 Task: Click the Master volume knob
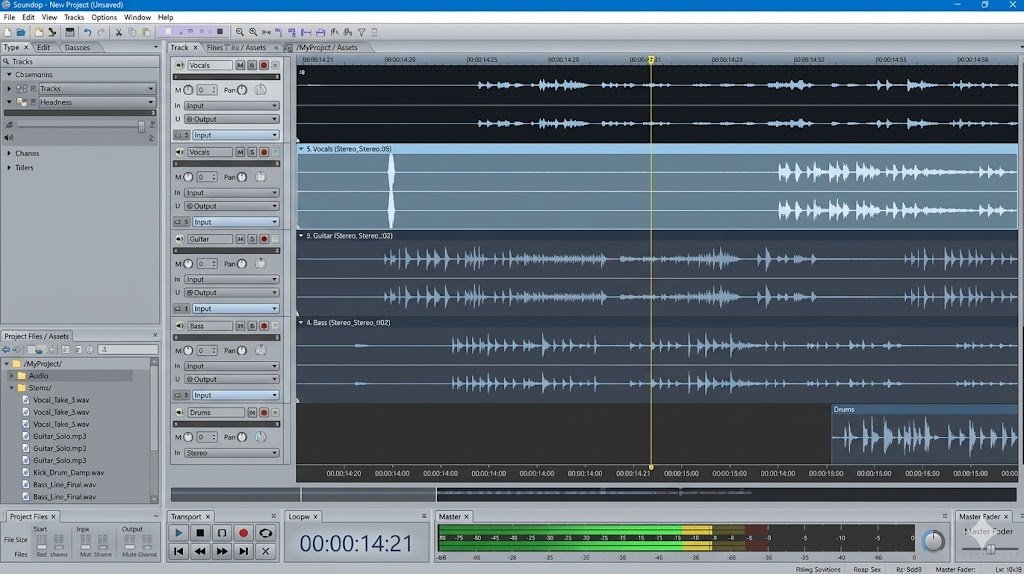pyautogui.click(x=932, y=541)
